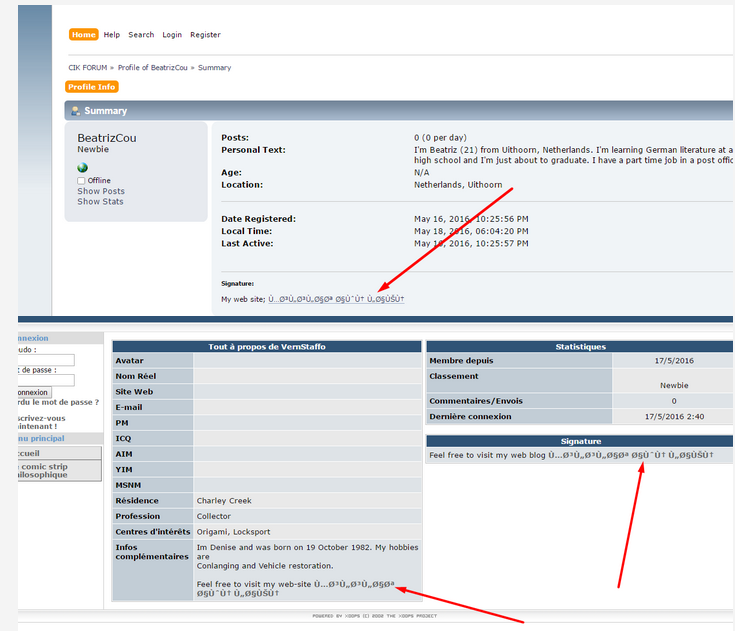This screenshot has width=735, height=631.
Task: Click the CIK FORUM breadcrumb link
Action: (x=87, y=68)
